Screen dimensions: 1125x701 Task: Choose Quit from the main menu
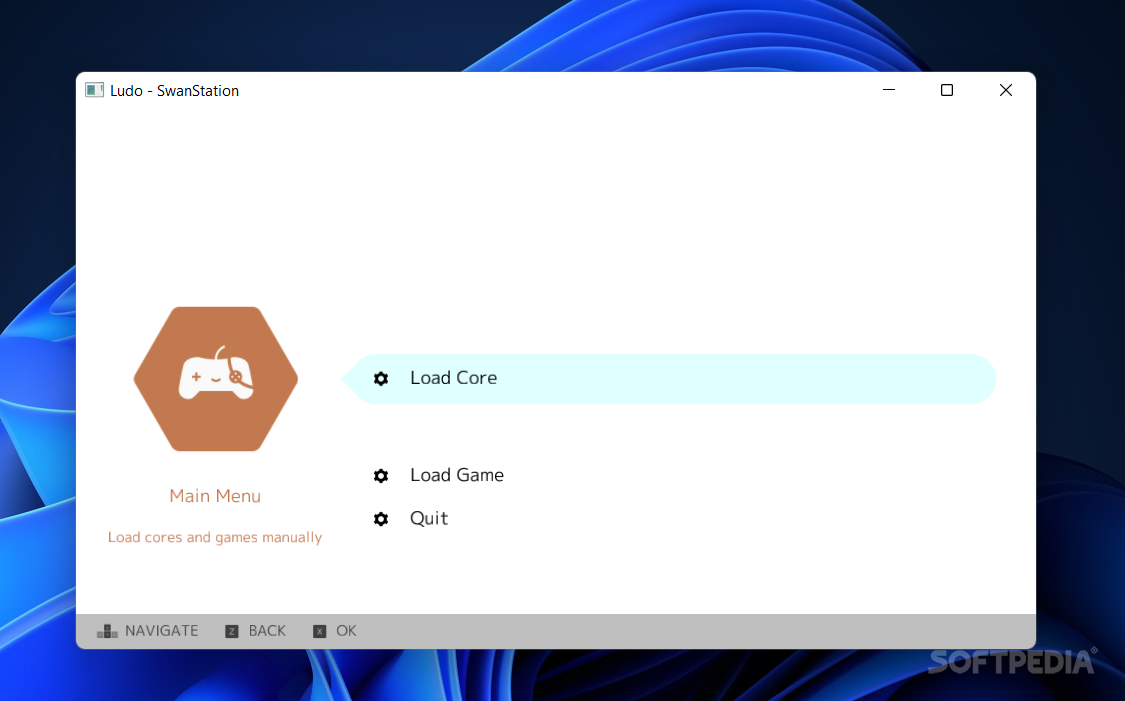429,518
